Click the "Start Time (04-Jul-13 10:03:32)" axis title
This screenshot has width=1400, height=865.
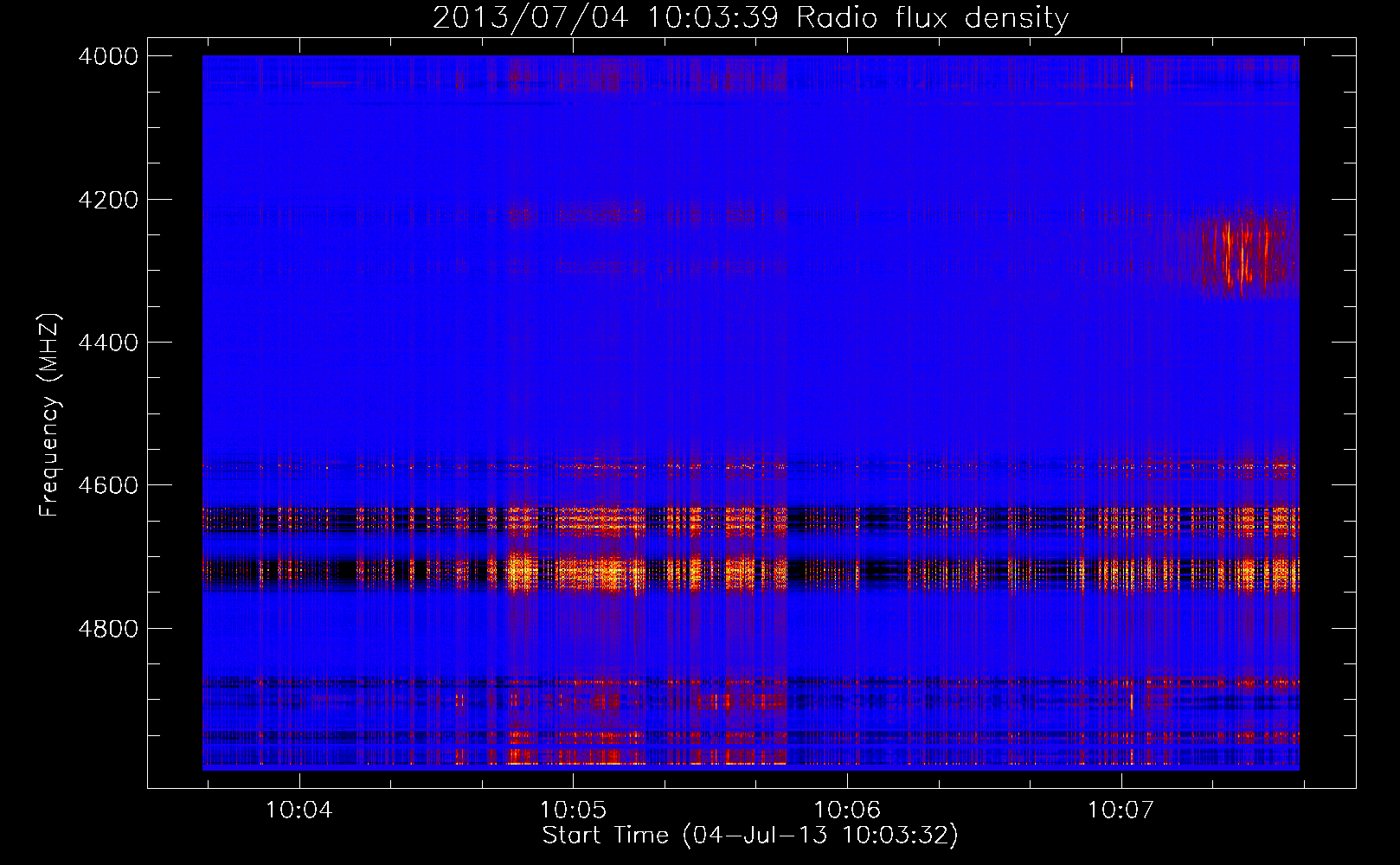point(750,836)
